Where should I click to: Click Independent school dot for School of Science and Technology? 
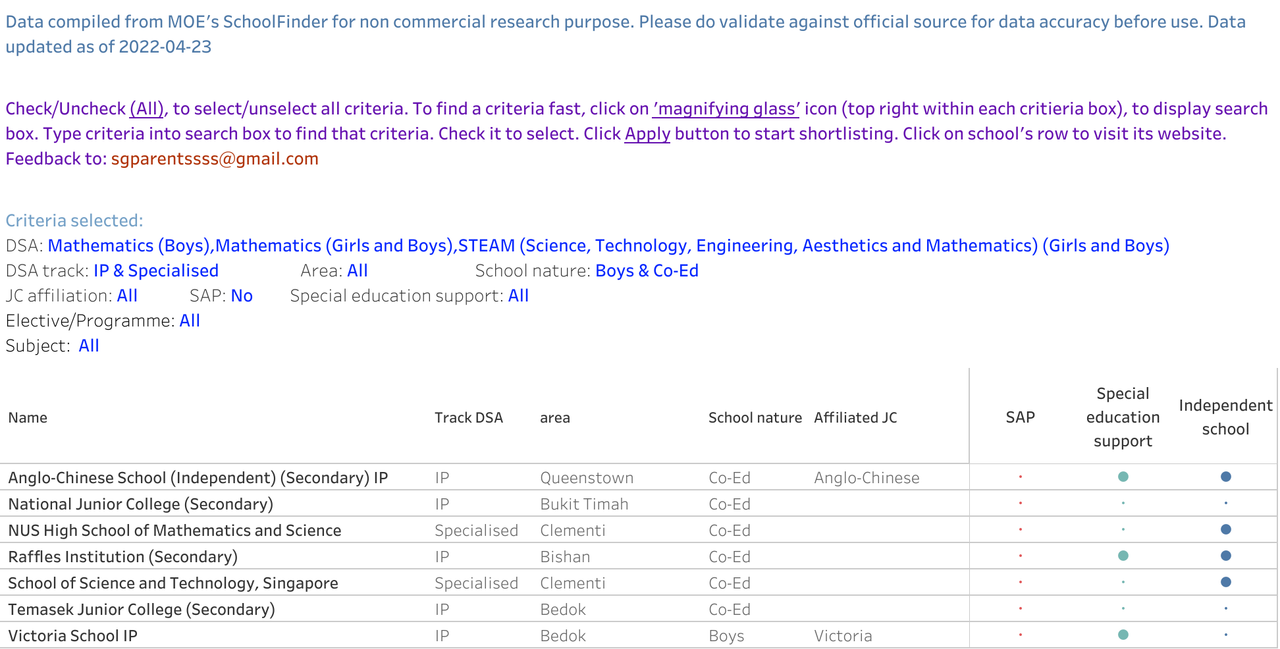click(x=1226, y=582)
